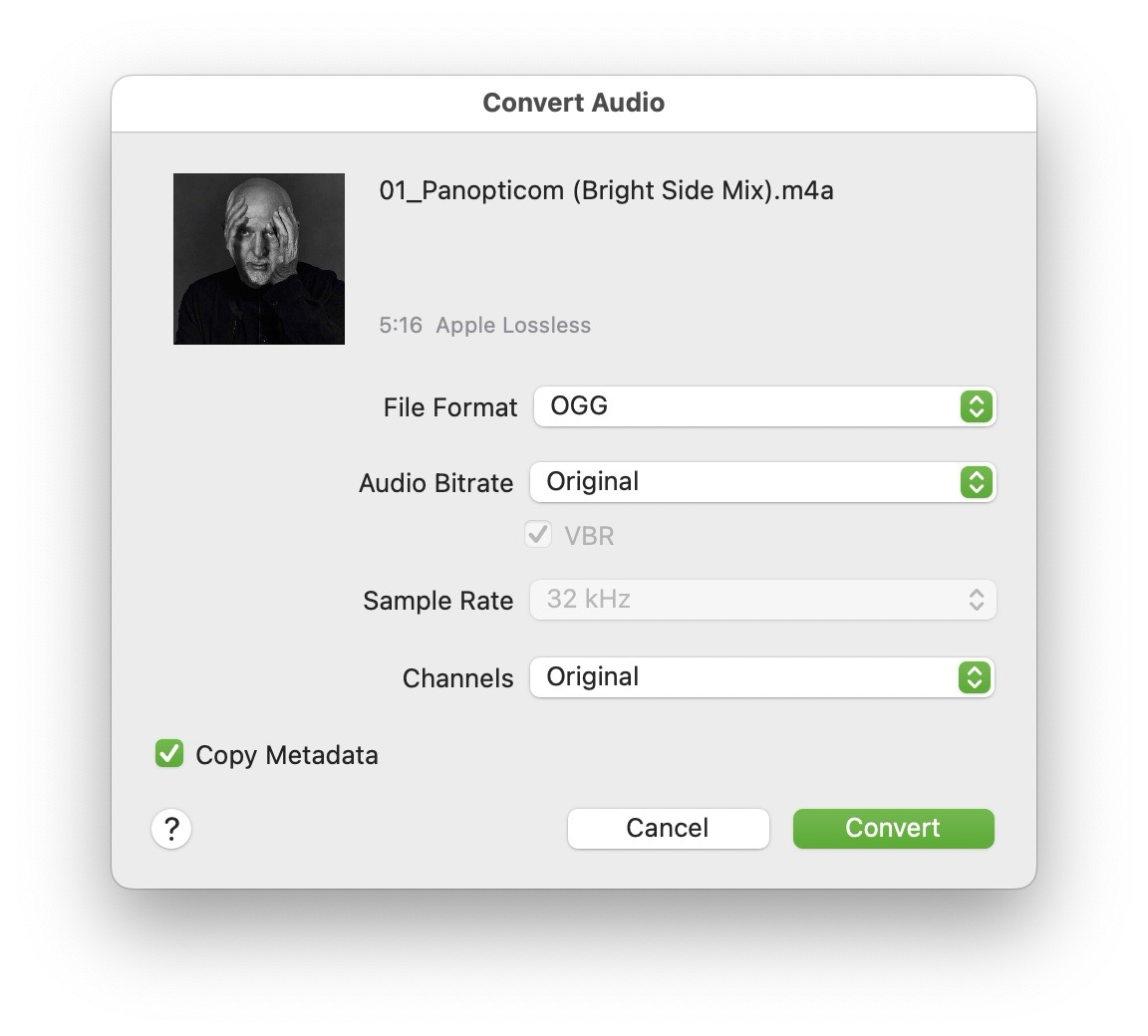Image resolution: width=1148 pixels, height=1036 pixels.
Task: Click the Convert Audio title bar
Action: click(574, 102)
